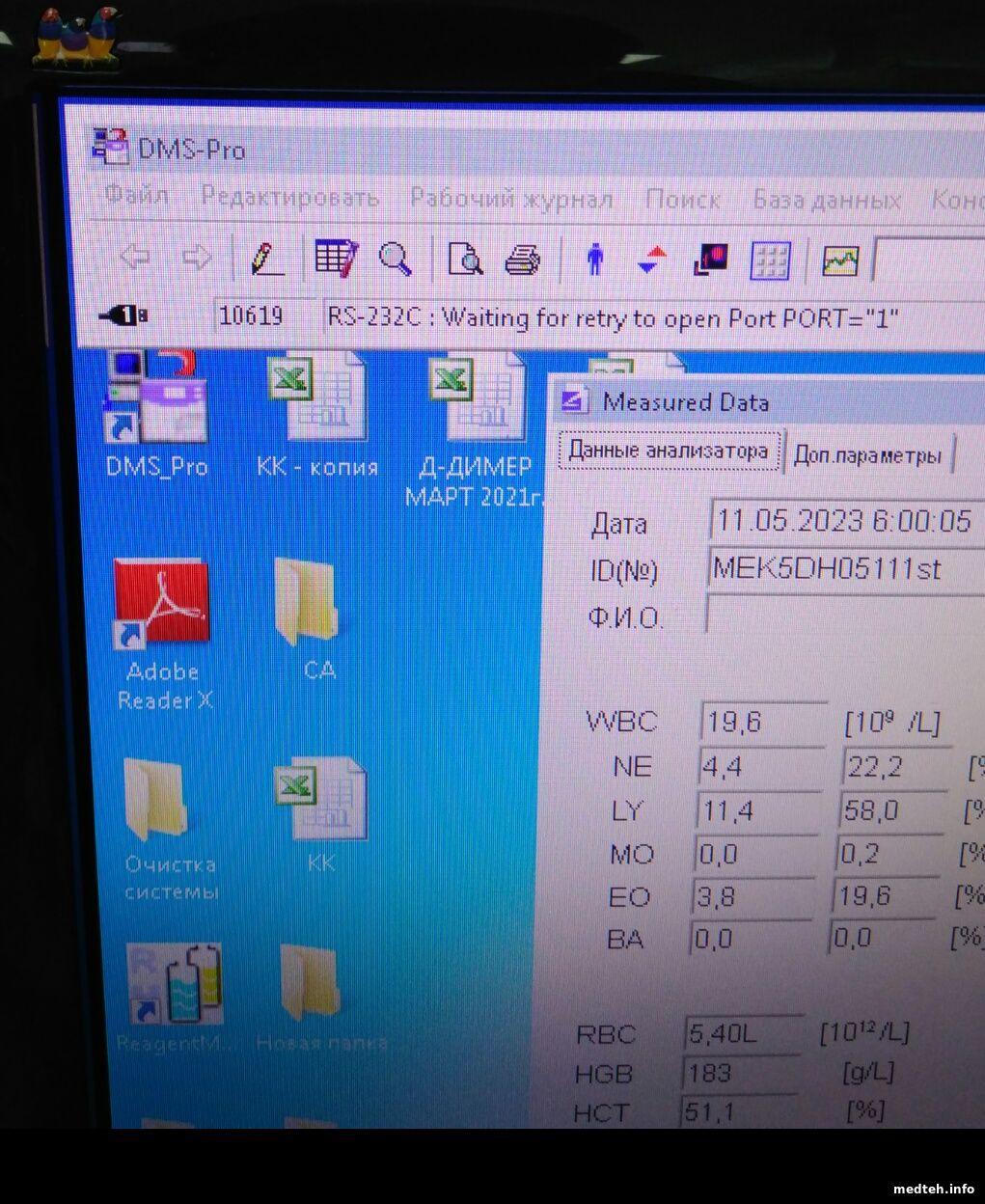The image size is (985, 1204).
Task: Open the Файл menu
Action: pyautogui.click(x=136, y=195)
